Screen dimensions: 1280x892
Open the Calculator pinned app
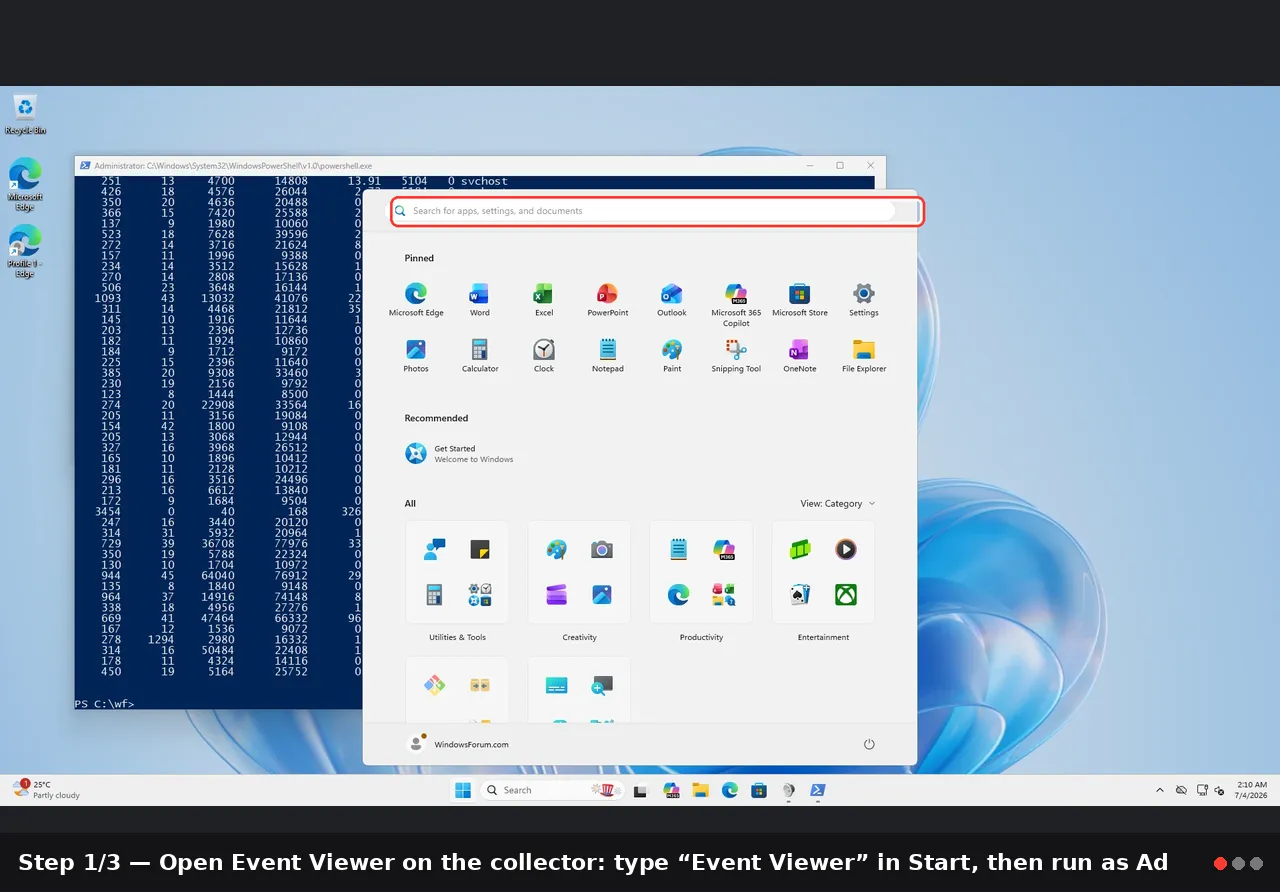point(480,355)
